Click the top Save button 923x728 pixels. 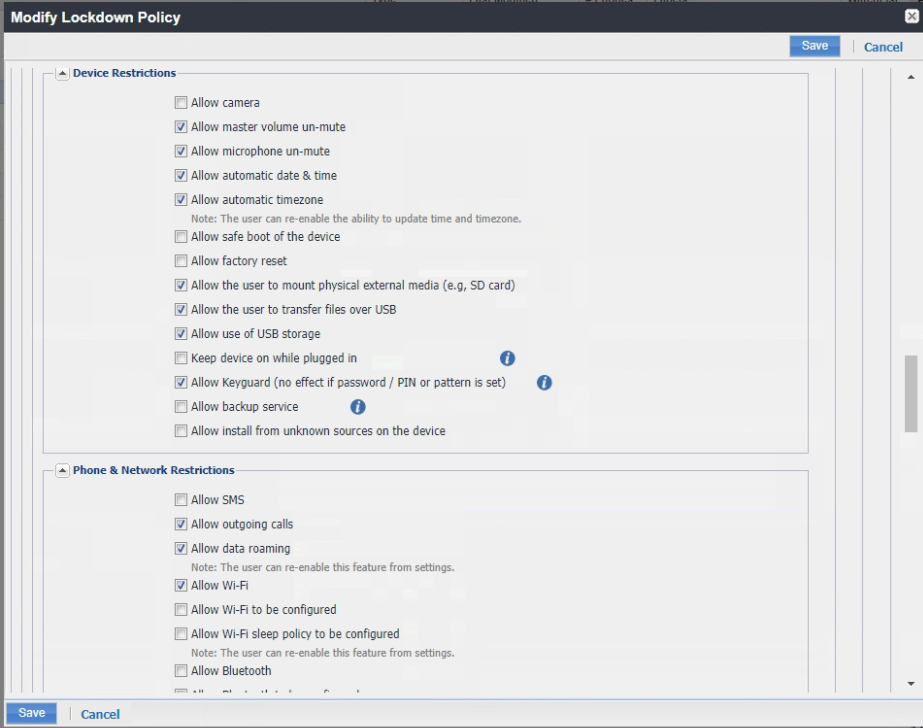814,46
